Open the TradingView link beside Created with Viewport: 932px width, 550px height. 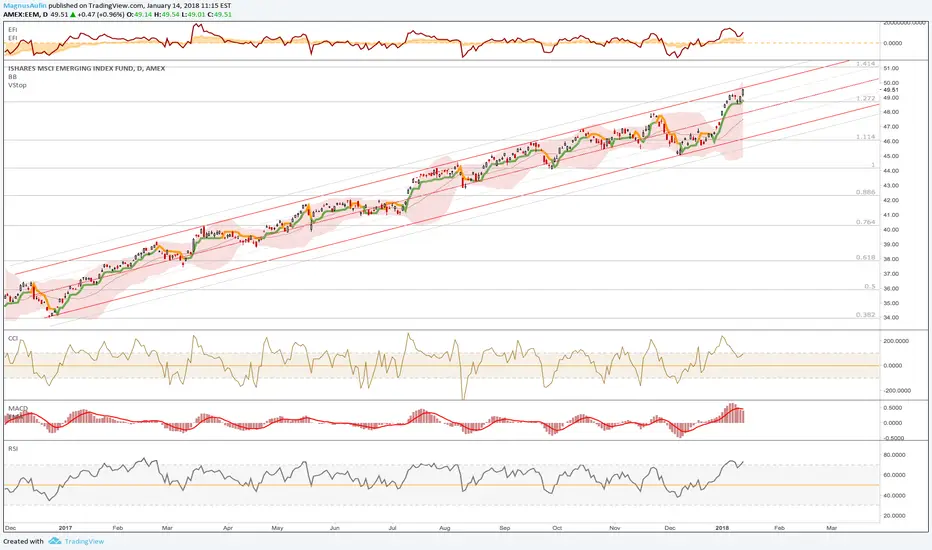click(84, 541)
